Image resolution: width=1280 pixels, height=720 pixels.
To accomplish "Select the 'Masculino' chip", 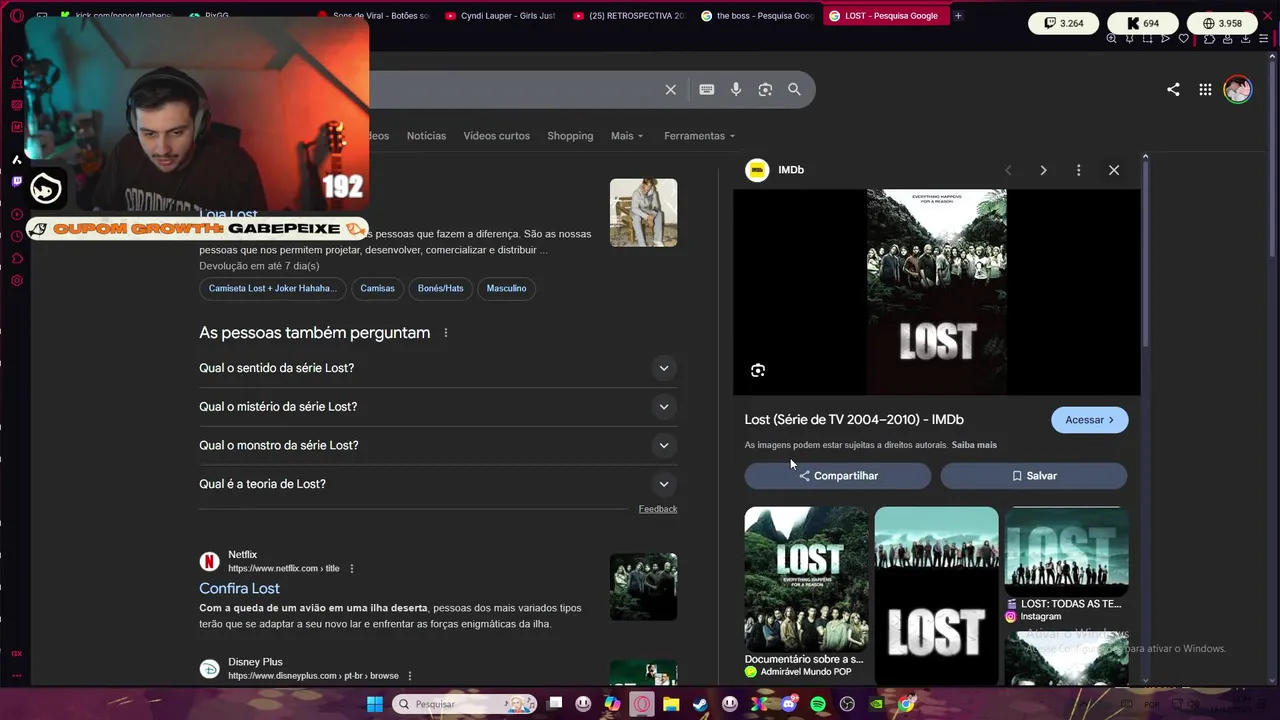I will (x=506, y=288).
